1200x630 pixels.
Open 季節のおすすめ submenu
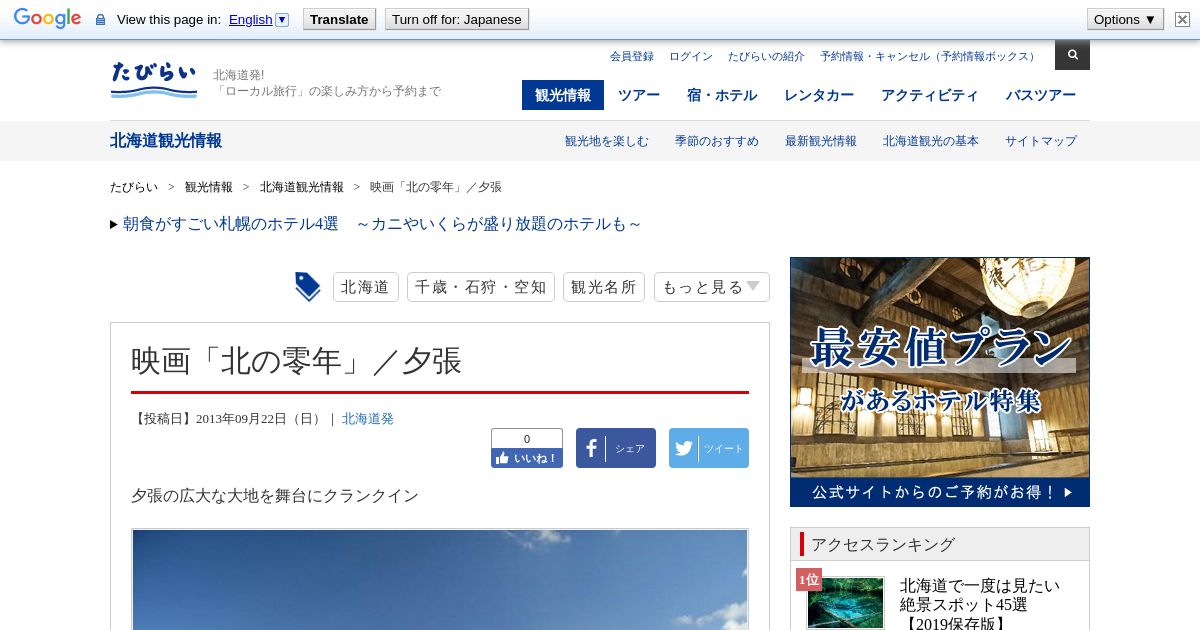(x=717, y=141)
